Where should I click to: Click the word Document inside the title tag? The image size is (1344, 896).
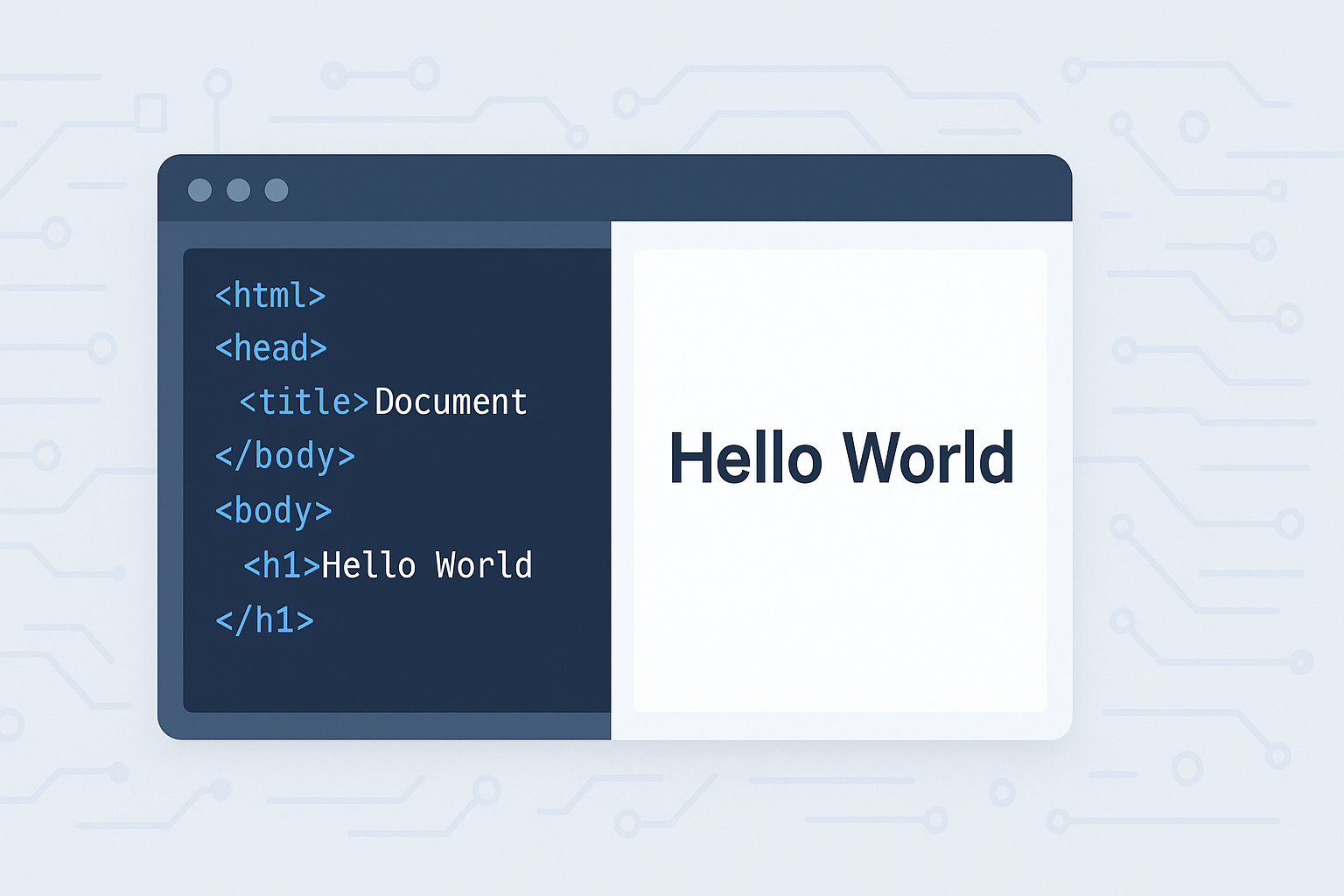[x=450, y=402]
